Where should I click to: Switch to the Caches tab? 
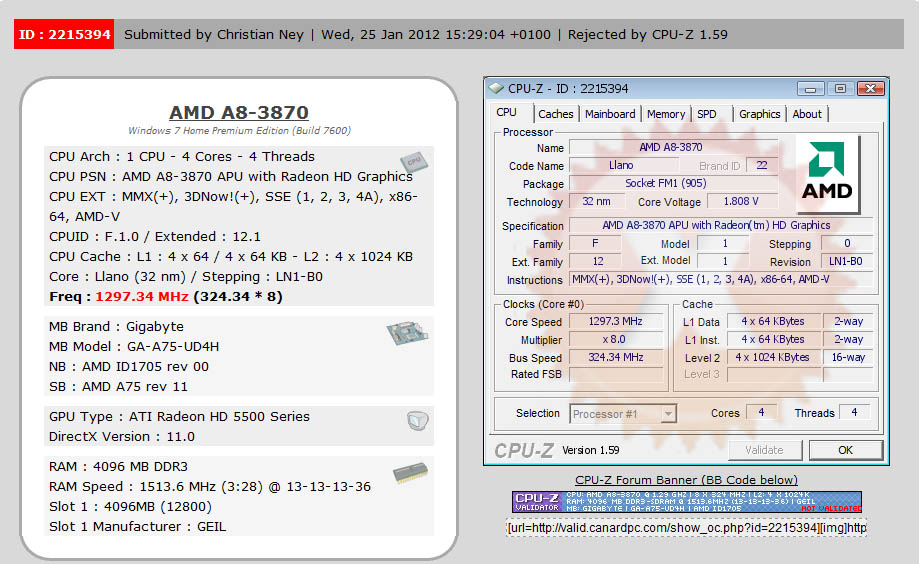pos(555,114)
